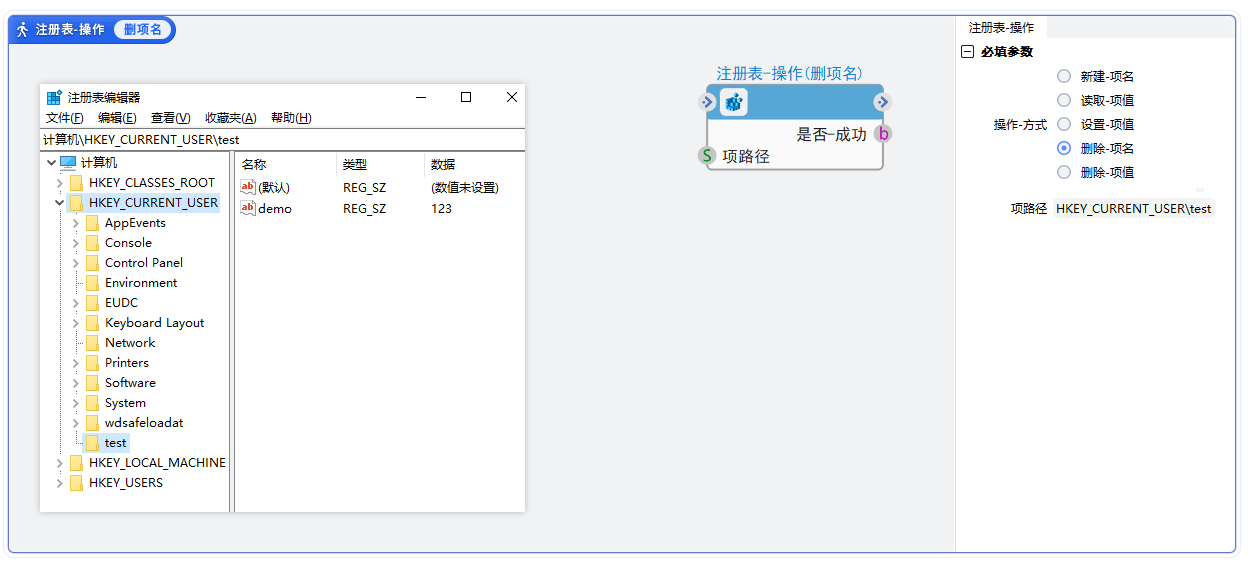The width and height of the screenshot is (1251, 571).
Task: Click the 计算机 computer icon in the tree
Action: (68, 162)
